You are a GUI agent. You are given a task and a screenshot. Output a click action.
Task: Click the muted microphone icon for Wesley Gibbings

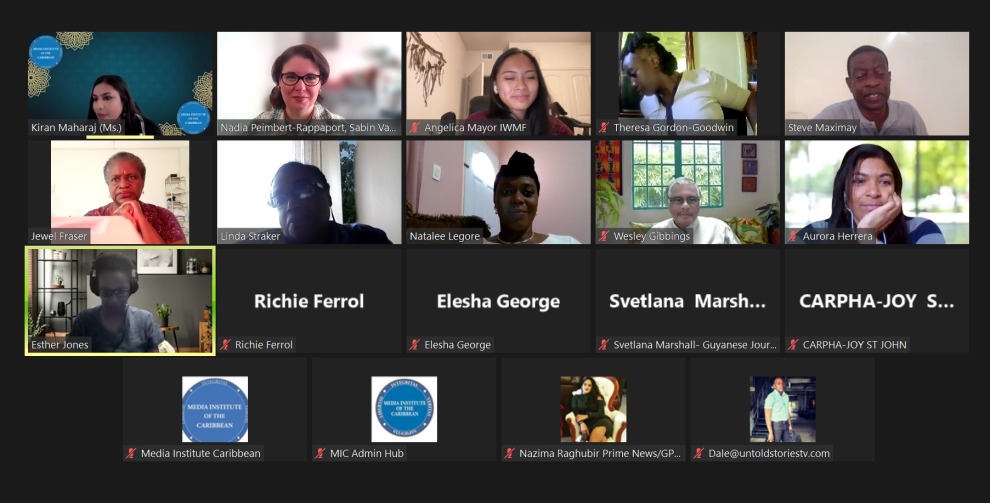pyautogui.click(x=604, y=236)
